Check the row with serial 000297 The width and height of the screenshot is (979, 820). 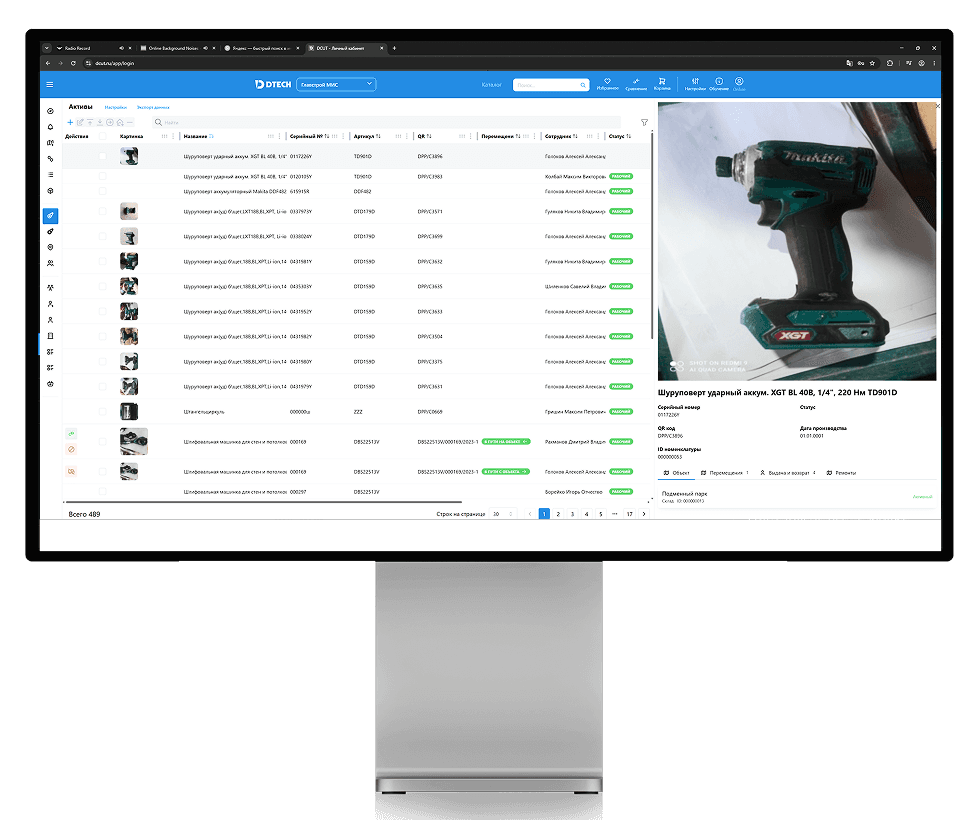[102, 492]
